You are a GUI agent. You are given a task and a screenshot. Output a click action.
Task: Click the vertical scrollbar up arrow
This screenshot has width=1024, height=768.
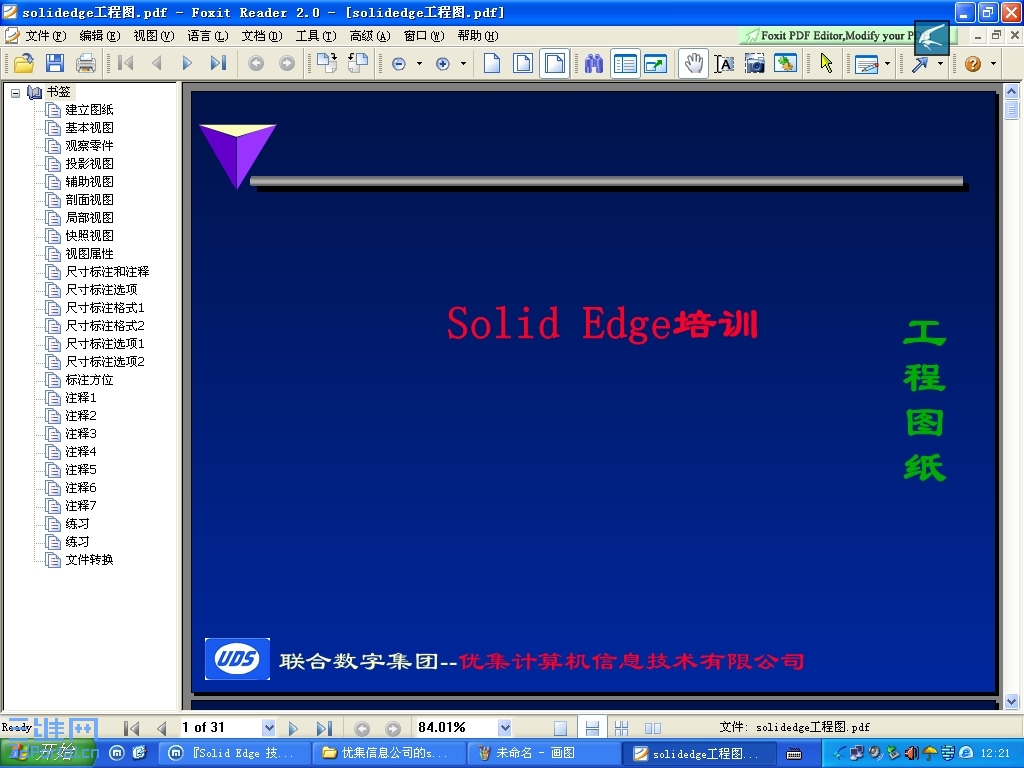1012,91
